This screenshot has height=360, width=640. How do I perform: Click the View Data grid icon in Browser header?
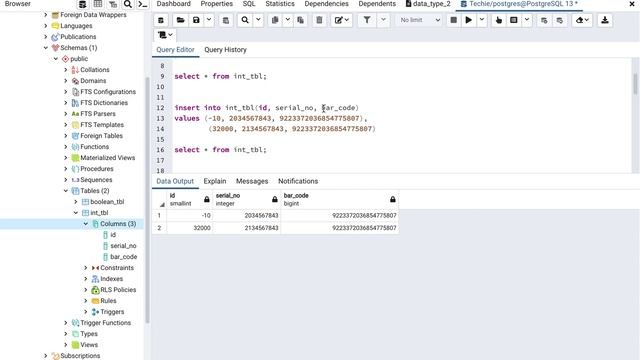(98, 4)
